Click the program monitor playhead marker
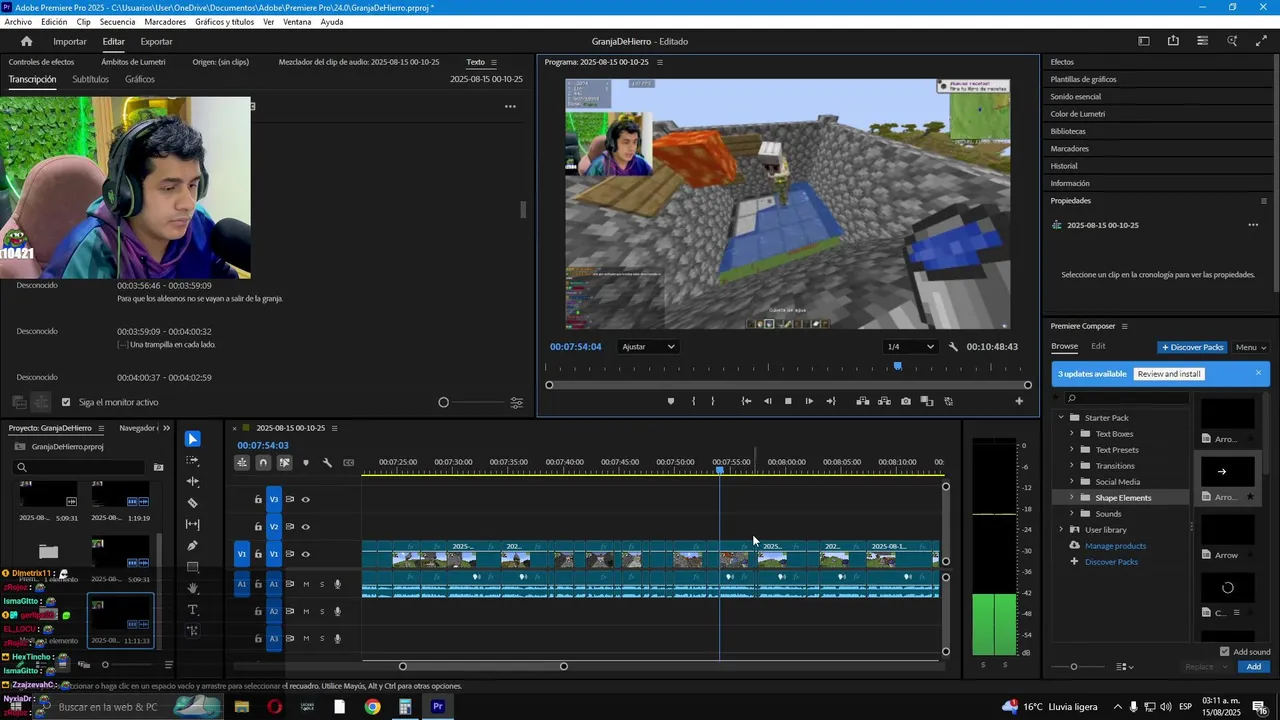 (897, 367)
